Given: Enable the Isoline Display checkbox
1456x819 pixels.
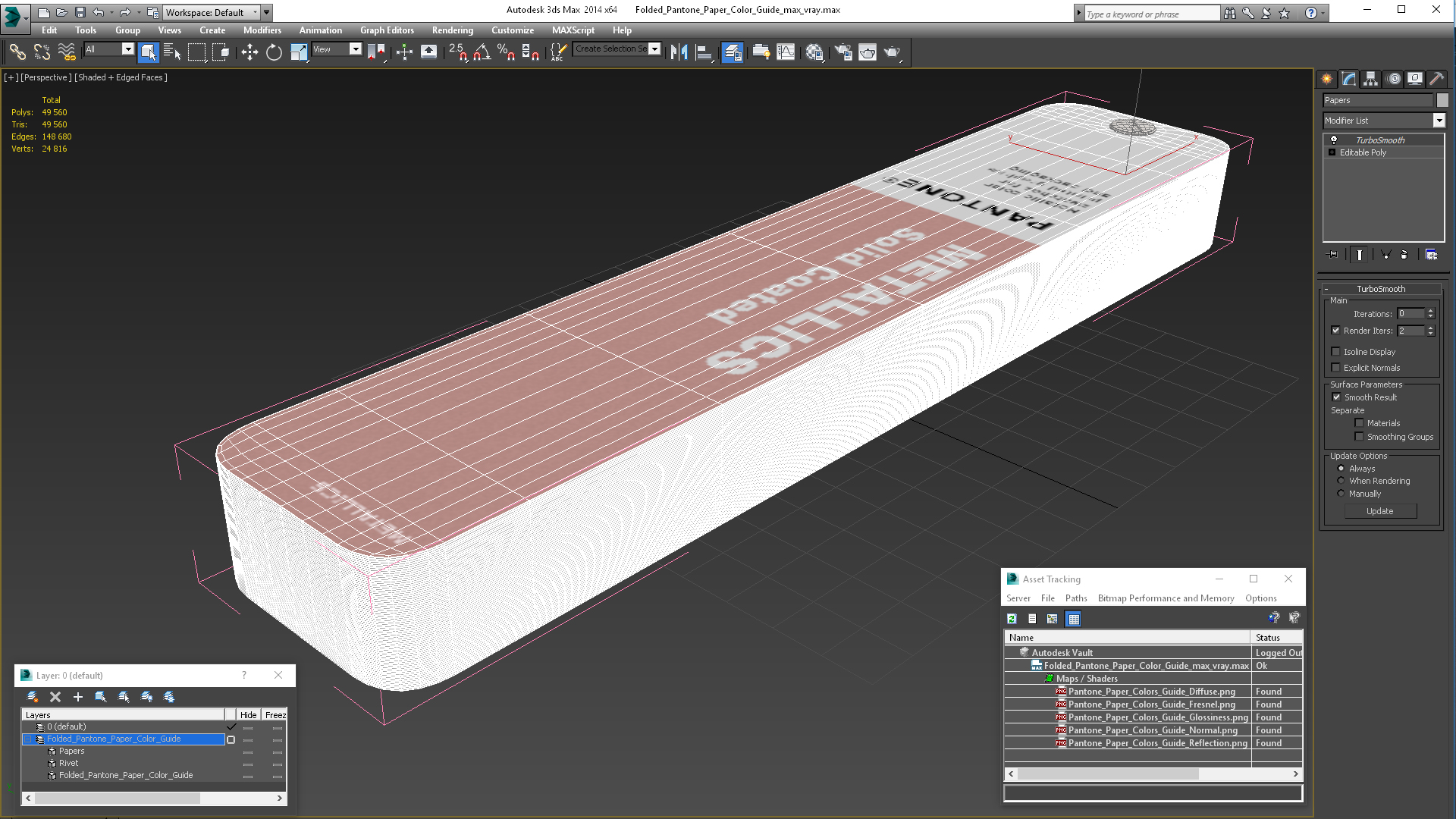Looking at the screenshot, I should coord(1336,352).
